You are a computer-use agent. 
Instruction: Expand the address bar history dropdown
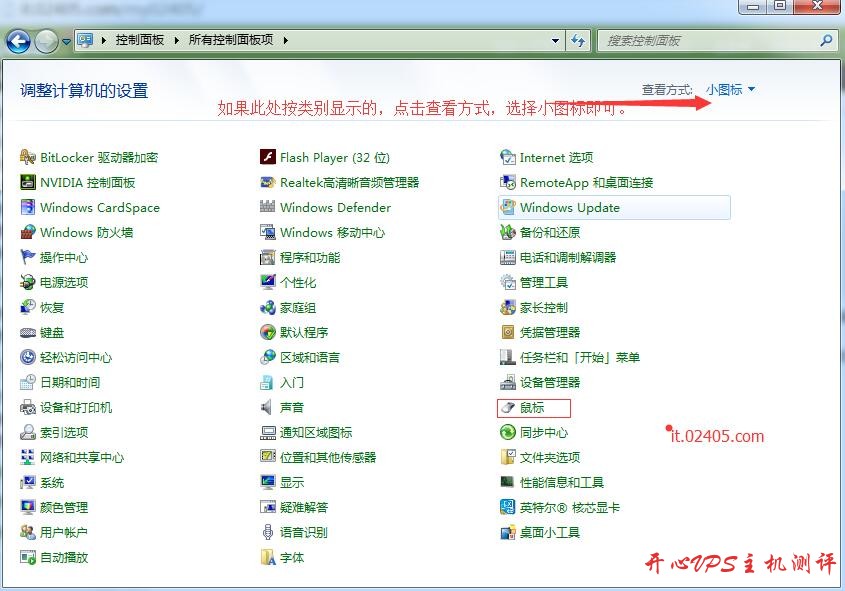[556, 40]
